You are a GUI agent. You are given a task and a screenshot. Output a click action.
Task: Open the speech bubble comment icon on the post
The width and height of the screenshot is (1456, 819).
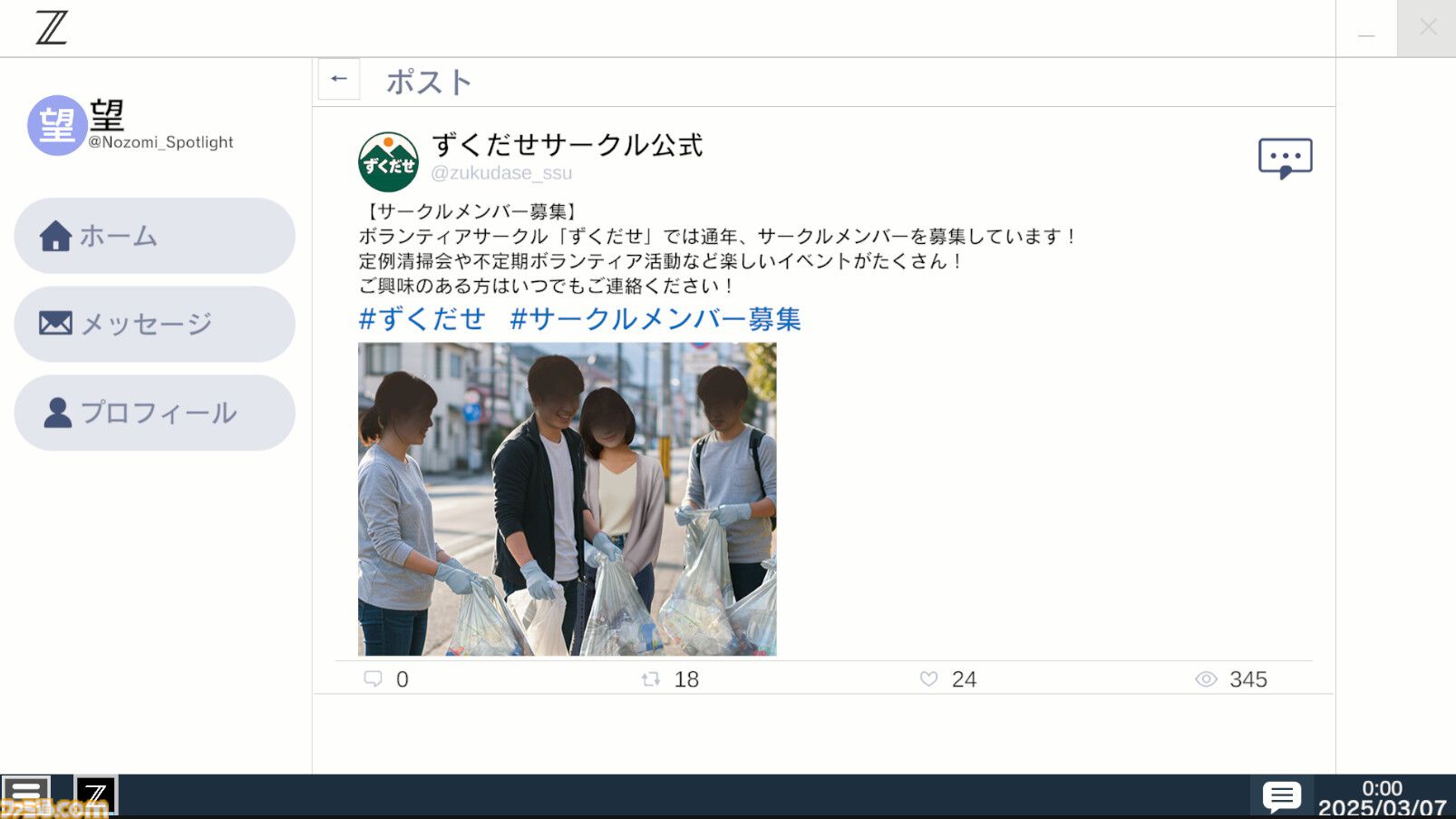point(1285,159)
